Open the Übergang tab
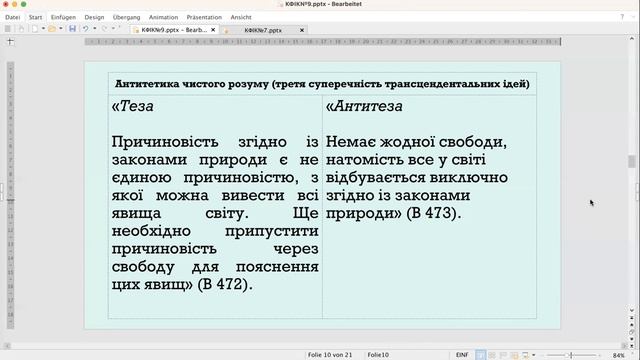The image size is (640, 360). point(127,17)
